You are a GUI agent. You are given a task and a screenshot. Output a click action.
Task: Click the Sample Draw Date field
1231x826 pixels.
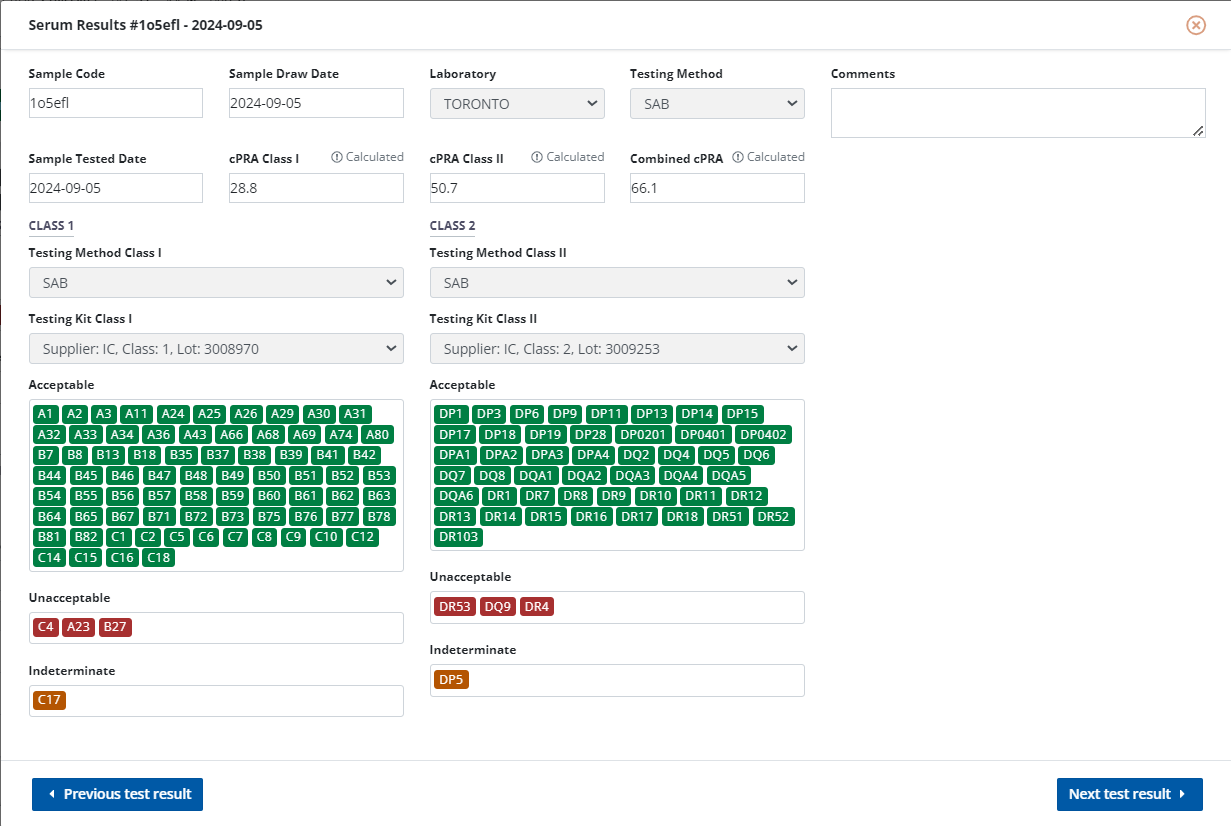316,103
